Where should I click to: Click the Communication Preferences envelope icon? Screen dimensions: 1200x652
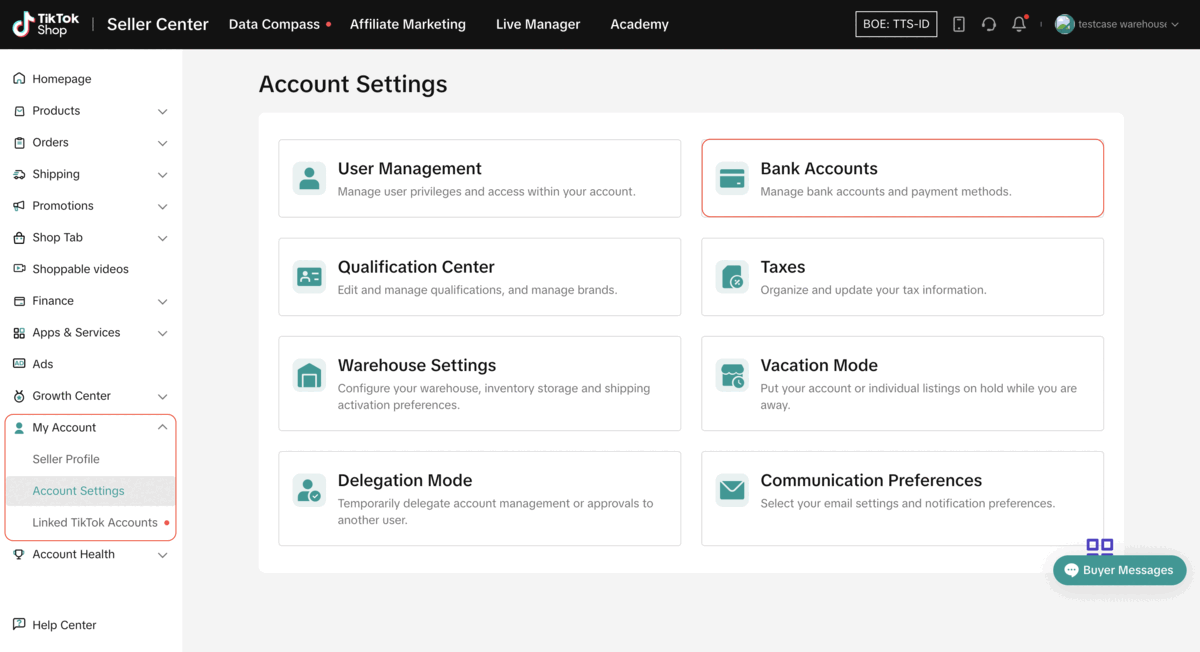tap(732, 490)
